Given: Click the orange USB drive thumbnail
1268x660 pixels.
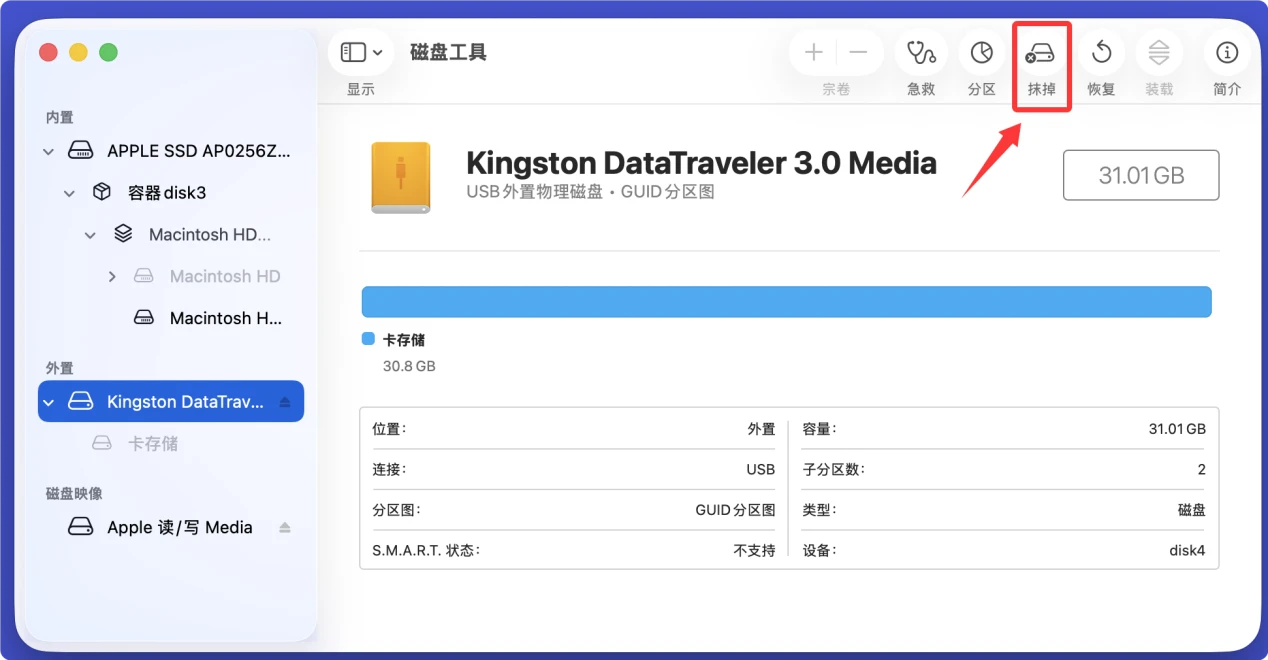Looking at the screenshot, I should 401,177.
